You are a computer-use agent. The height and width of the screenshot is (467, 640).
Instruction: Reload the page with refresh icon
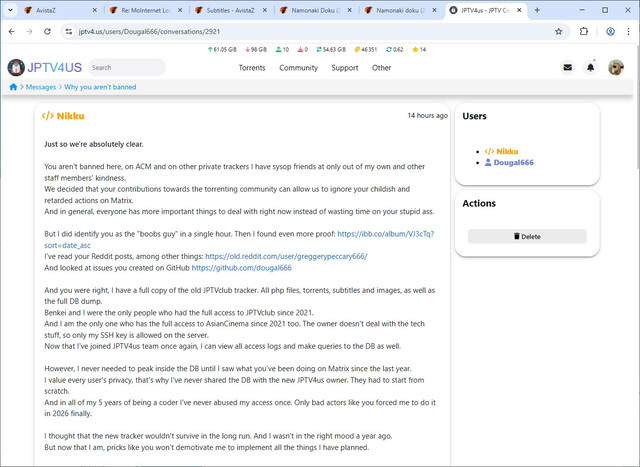47,31
